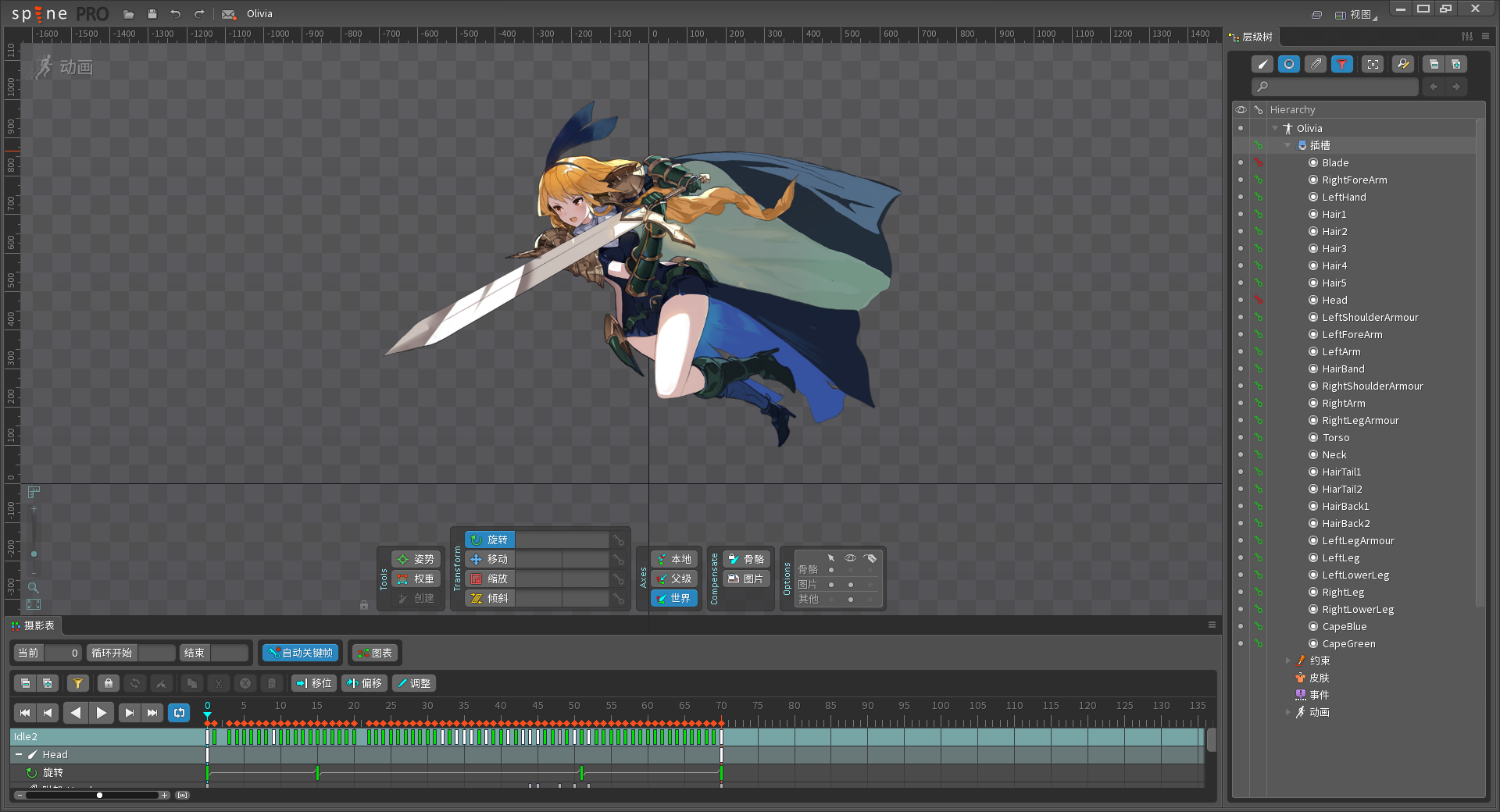Toggle 图片 image compensation

coord(746,579)
